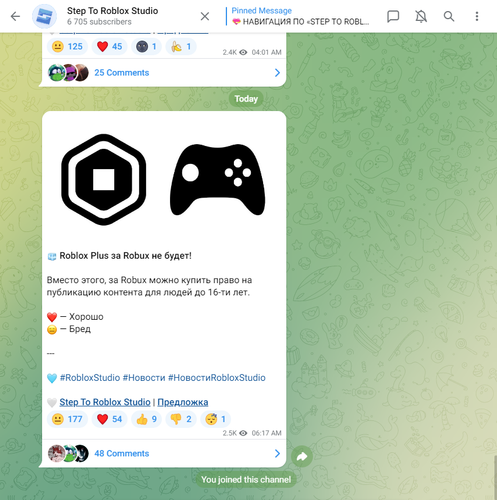This screenshot has height=500, width=497.
Task: Expand 48 Comments via its chevron
Action: pyautogui.click(x=277, y=454)
